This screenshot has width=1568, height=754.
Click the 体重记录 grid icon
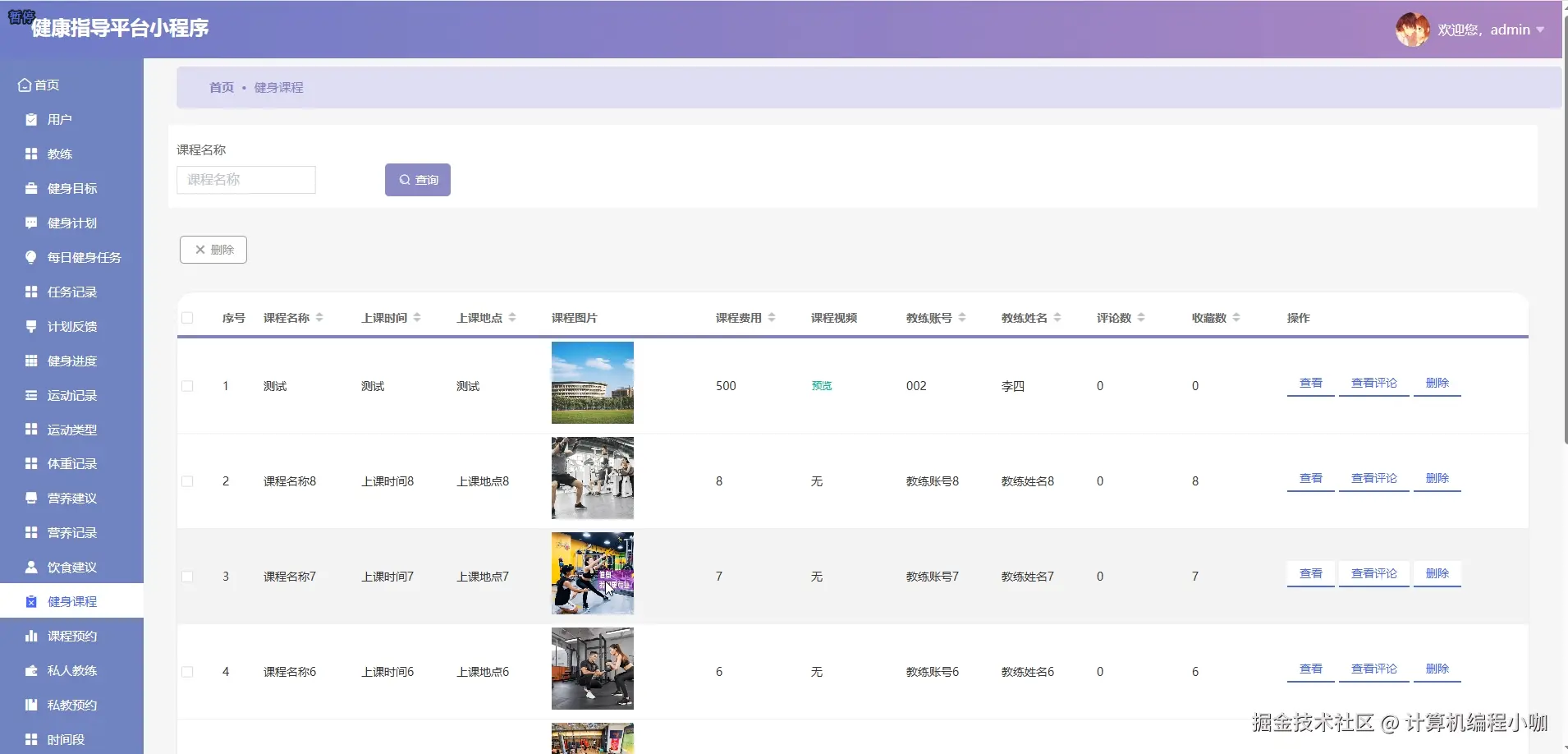click(x=31, y=464)
